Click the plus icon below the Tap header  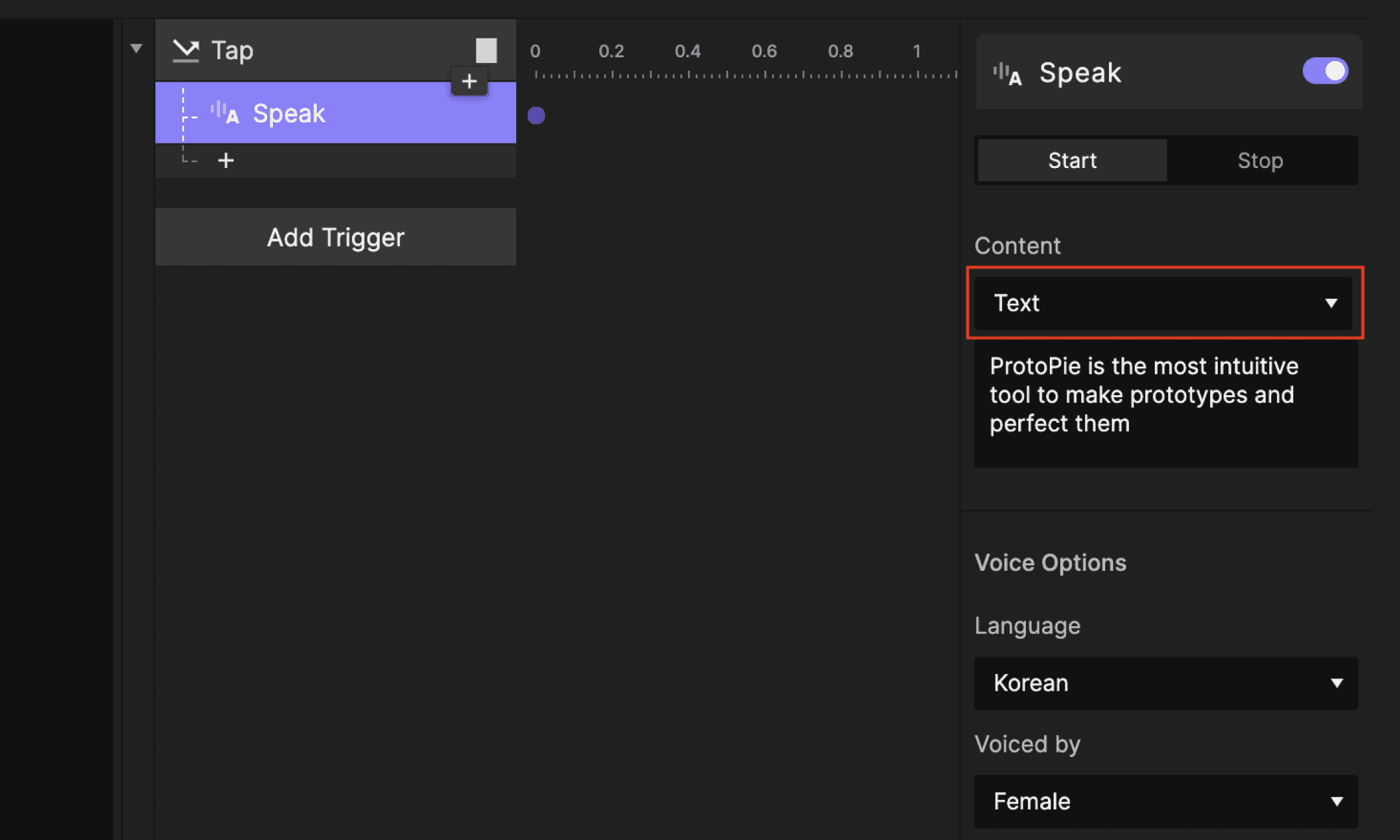tap(469, 81)
